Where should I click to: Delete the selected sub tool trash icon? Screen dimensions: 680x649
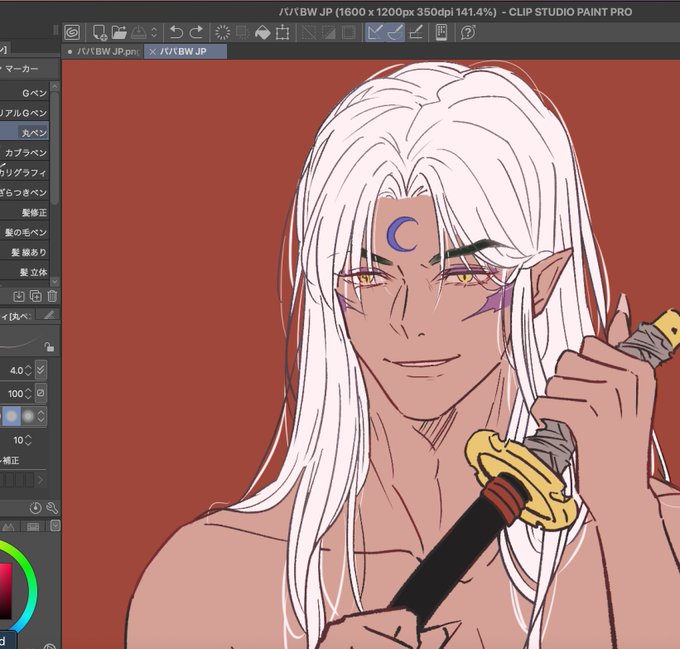pos(52,297)
